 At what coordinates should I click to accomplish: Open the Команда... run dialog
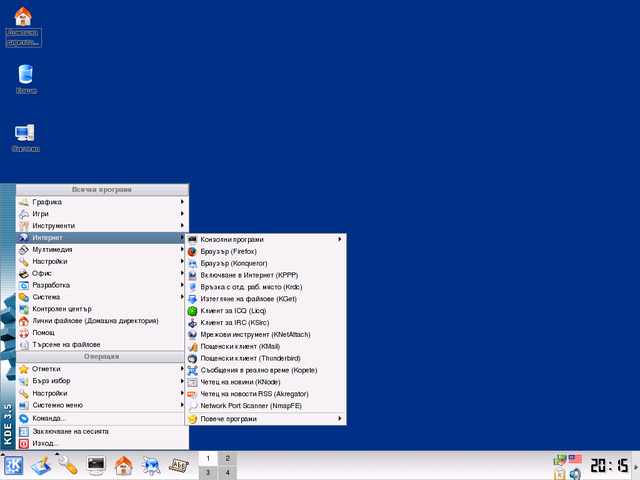coord(102,418)
